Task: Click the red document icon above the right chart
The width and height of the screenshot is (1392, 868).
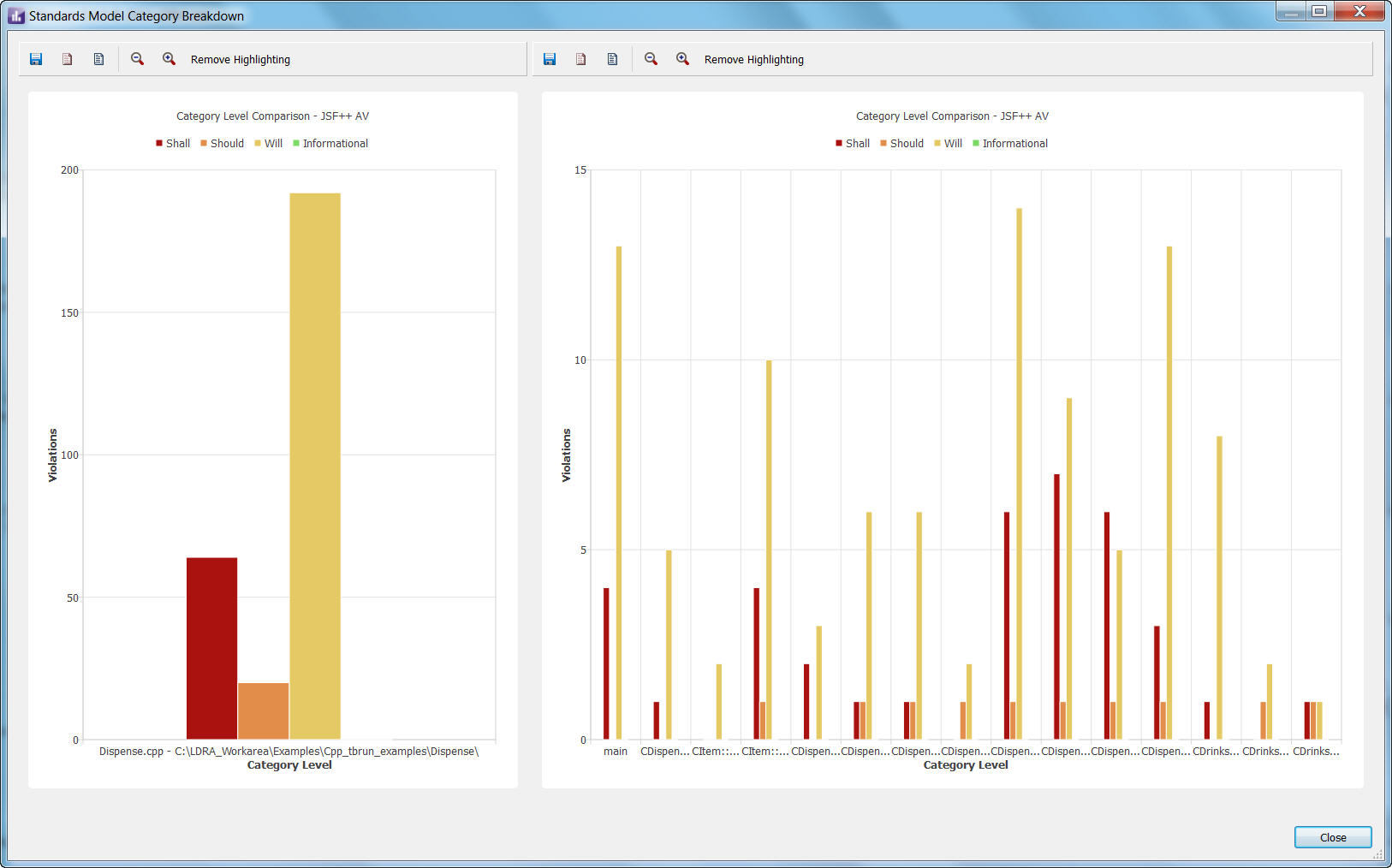Action: [x=580, y=59]
